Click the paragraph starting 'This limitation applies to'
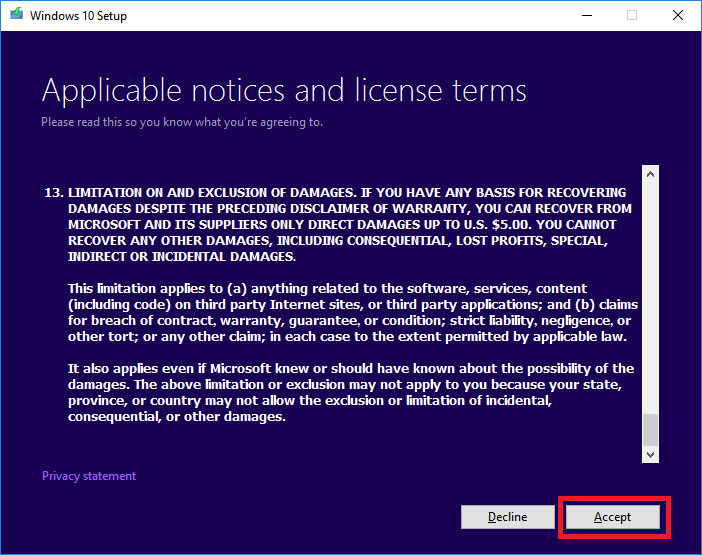Viewport: 702px width, 555px height. click(353, 312)
